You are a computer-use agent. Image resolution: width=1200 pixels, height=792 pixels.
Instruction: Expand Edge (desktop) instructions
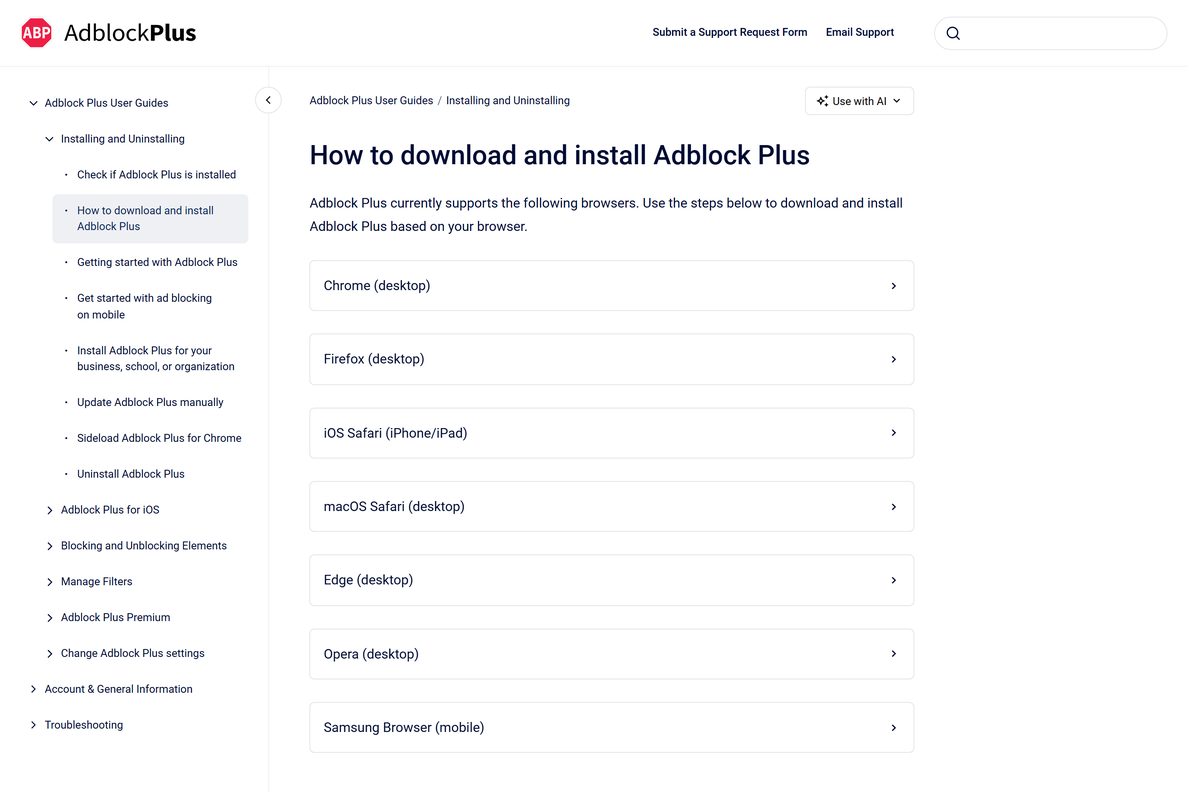coord(611,580)
